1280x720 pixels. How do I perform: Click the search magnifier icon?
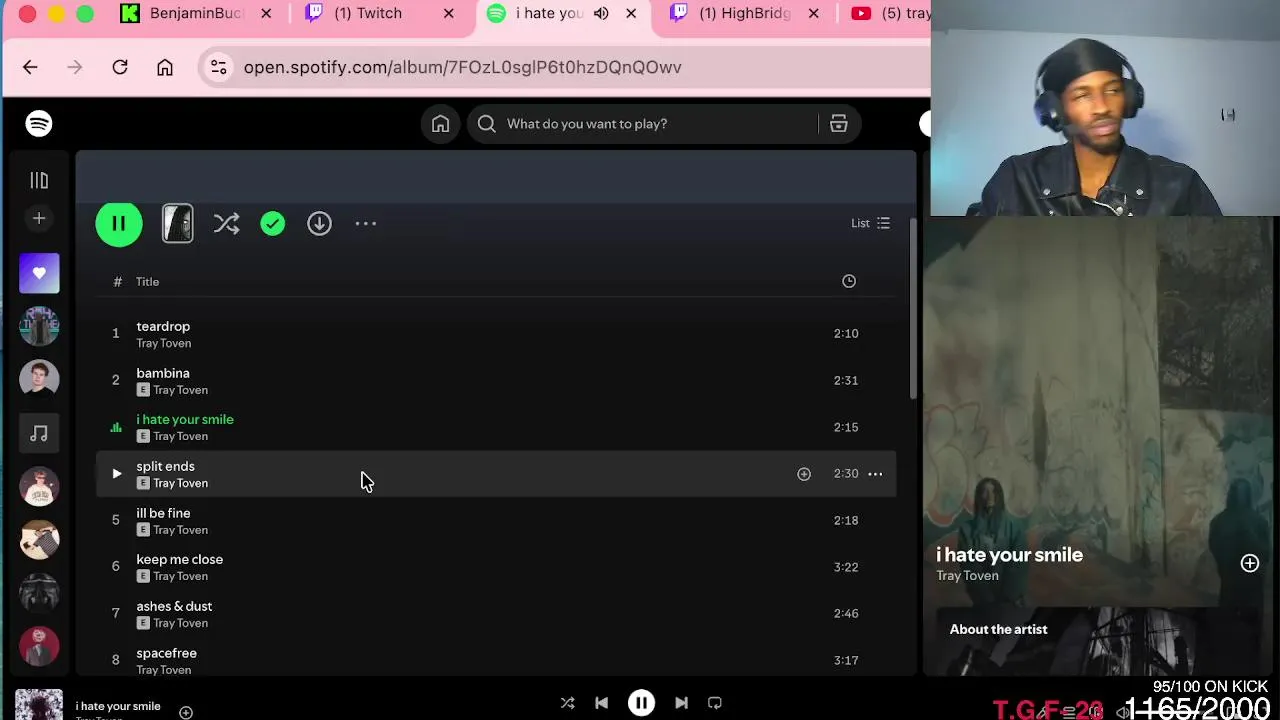coord(486,123)
